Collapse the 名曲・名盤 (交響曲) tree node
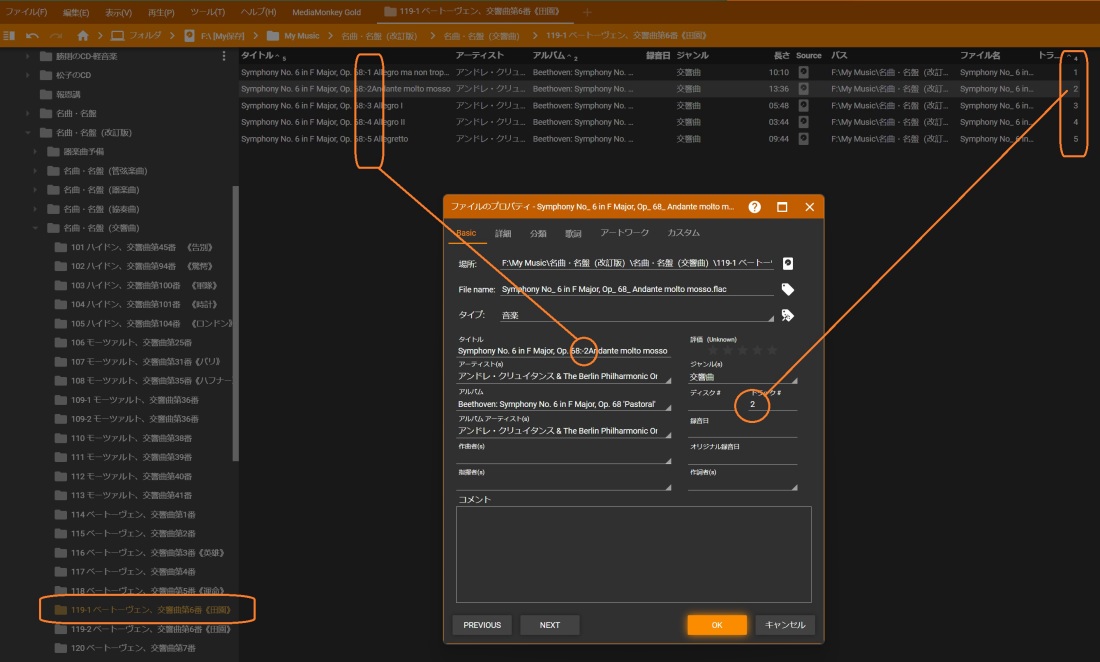This screenshot has width=1100, height=662. pos(35,228)
